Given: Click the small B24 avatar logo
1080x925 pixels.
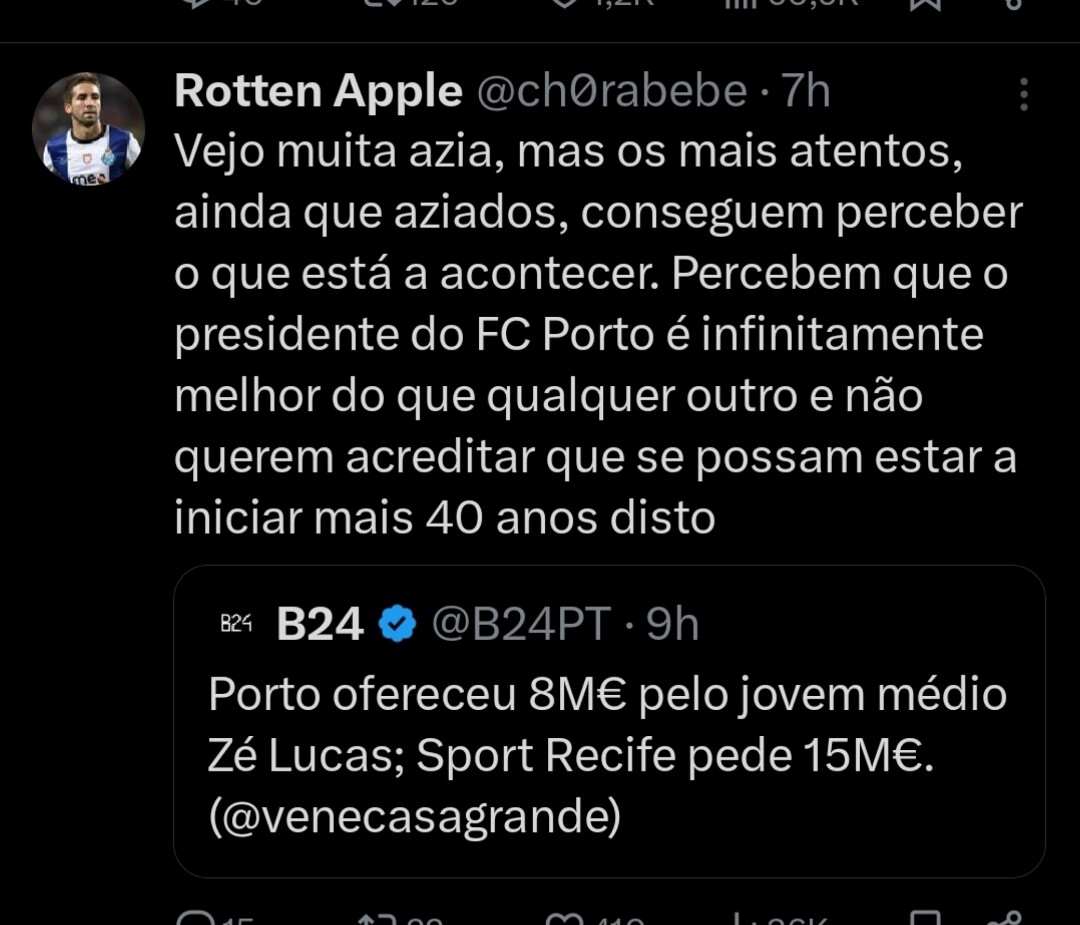Looking at the screenshot, I should pyautogui.click(x=236, y=625).
